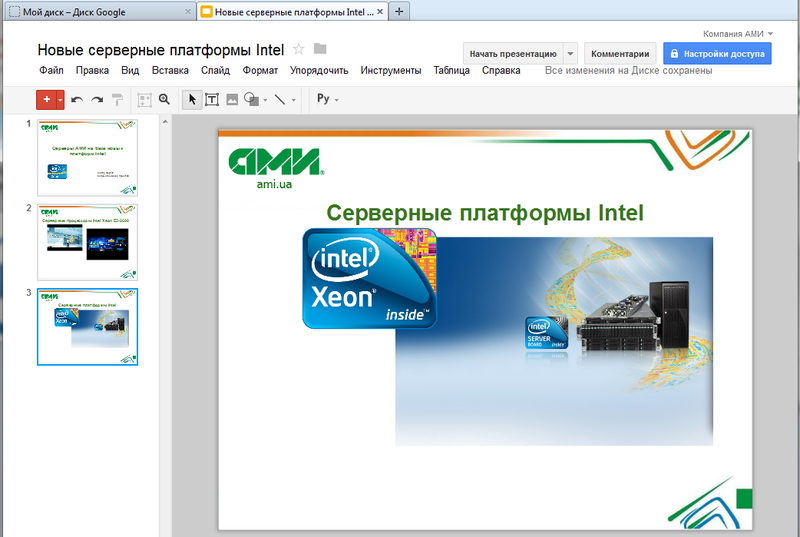Close the Мой диск browser tab
This screenshot has width=800, height=537.
(188, 11)
